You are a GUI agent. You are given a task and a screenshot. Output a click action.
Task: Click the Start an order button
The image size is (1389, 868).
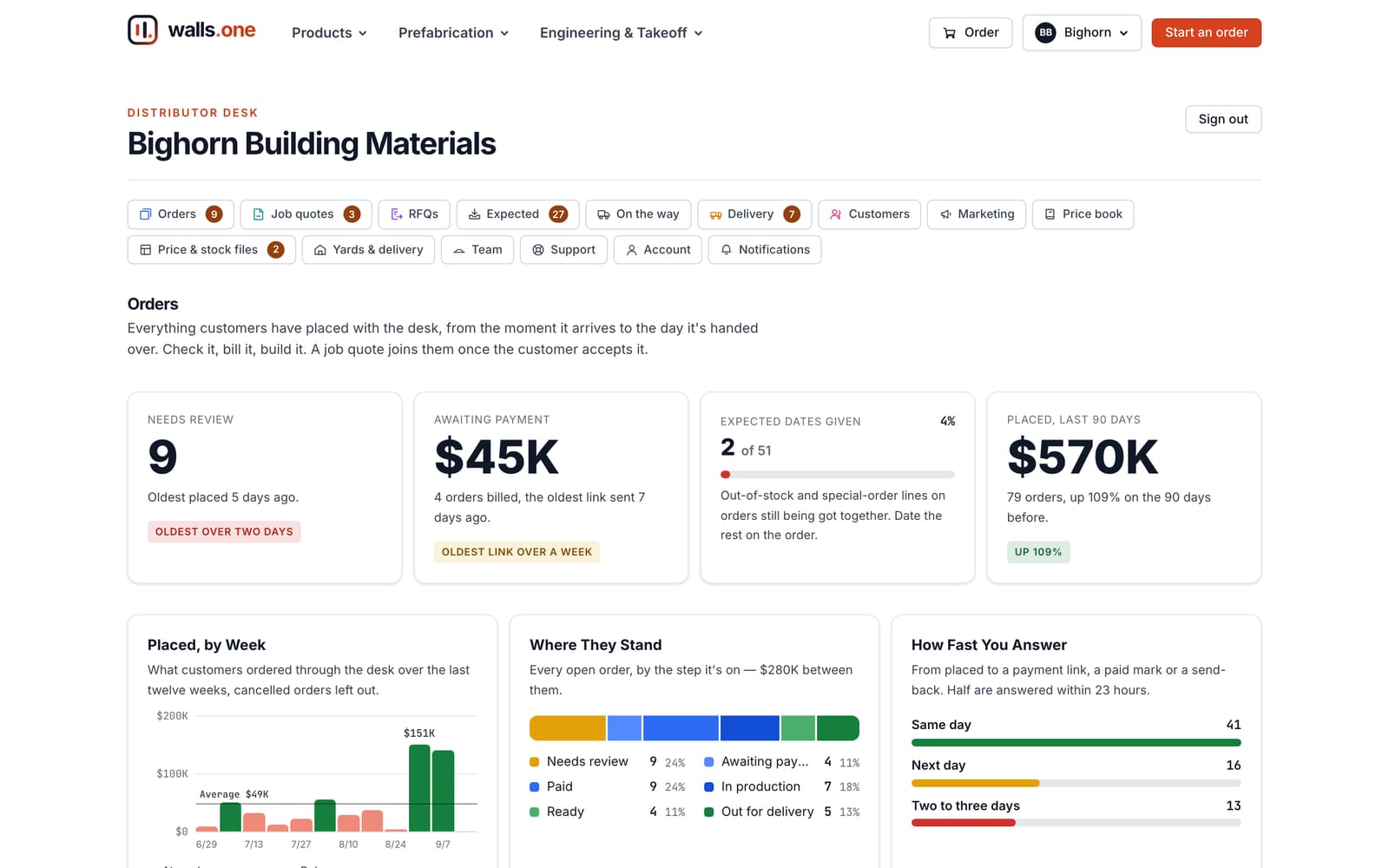pyautogui.click(x=1206, y=33)
